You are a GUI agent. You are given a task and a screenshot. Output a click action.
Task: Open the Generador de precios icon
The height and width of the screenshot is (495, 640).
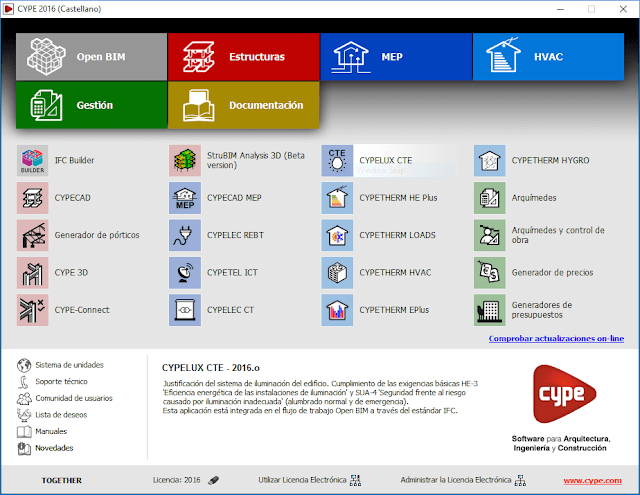[x=489, y=273]
